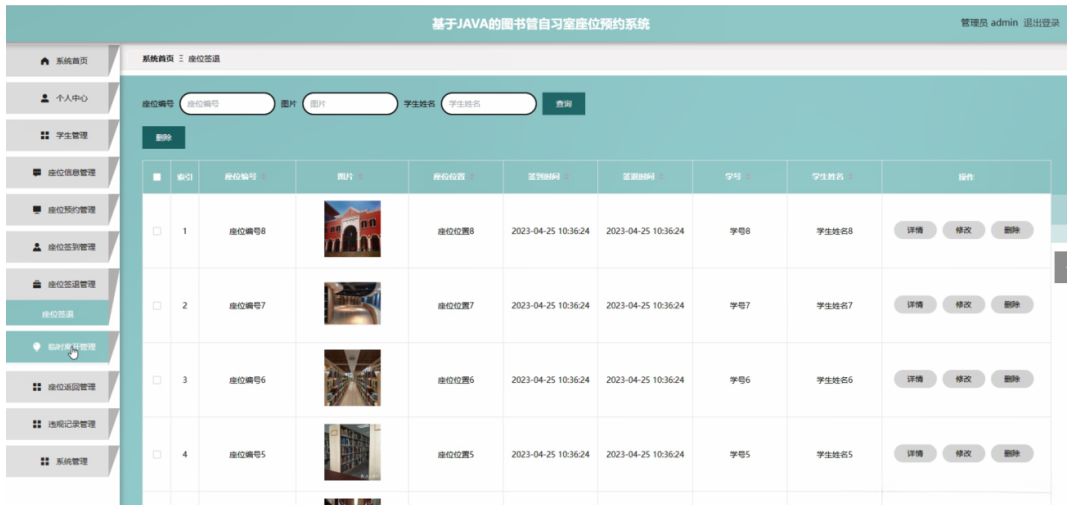
Task: Click the home icon beside 系统首页
Action: coord(45,61)
